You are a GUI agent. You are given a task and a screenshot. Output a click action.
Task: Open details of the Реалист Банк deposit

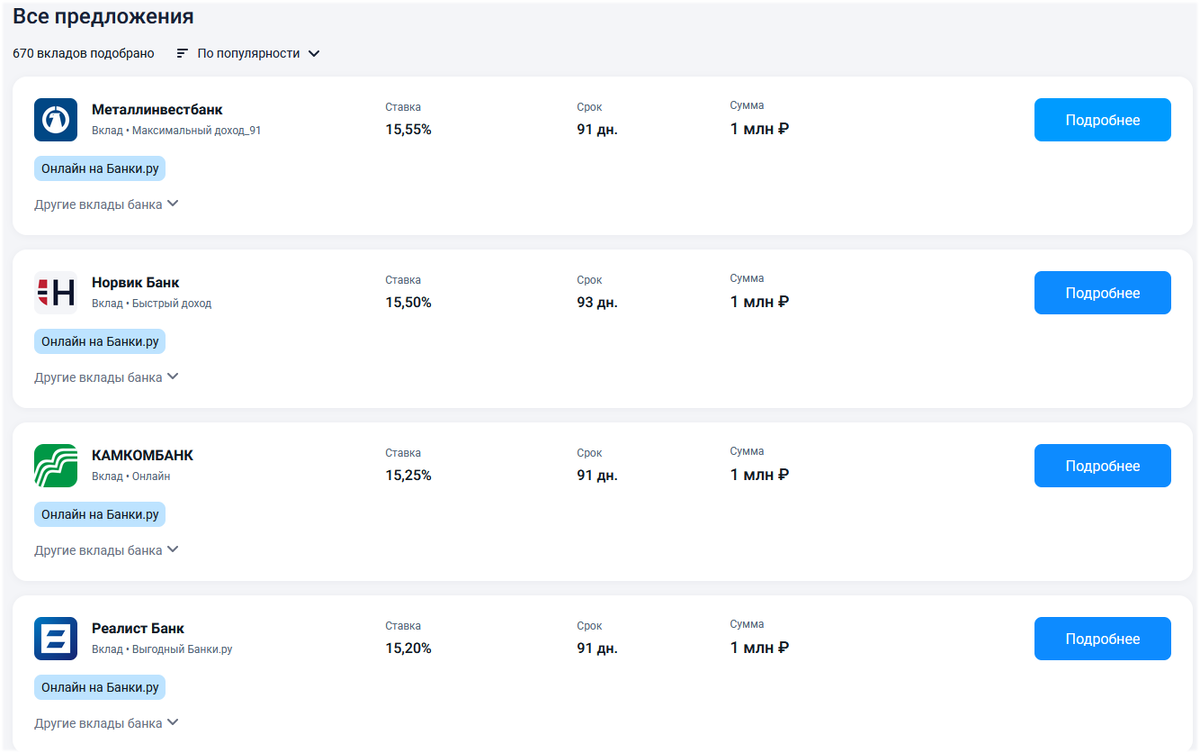(x=1102, y=639)
